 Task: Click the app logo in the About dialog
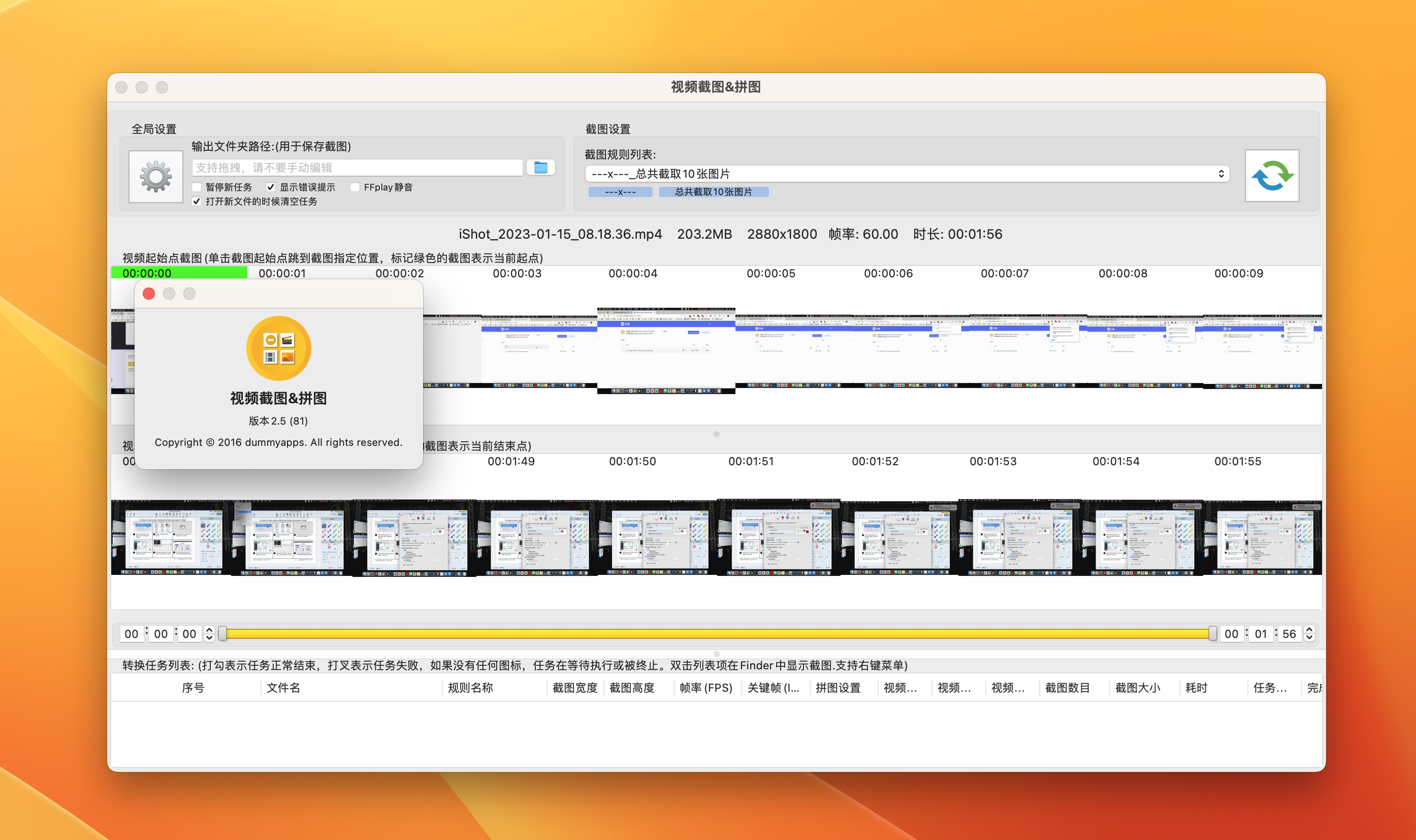(278, 348)
